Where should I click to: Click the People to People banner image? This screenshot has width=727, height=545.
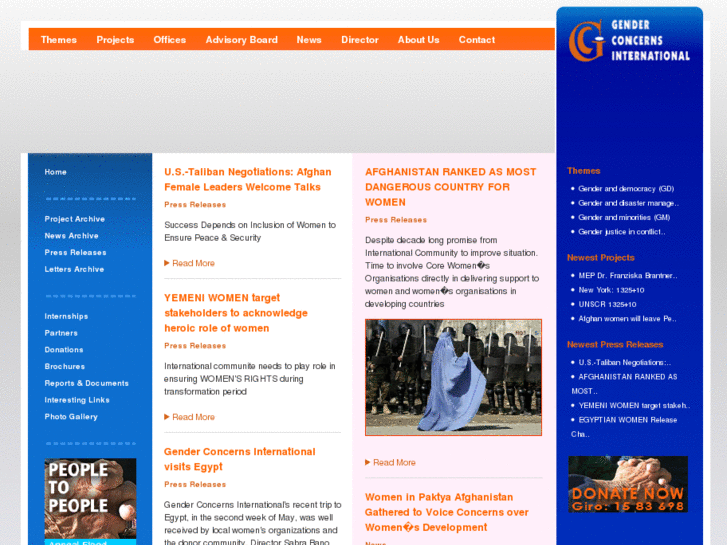click(90, 499)
